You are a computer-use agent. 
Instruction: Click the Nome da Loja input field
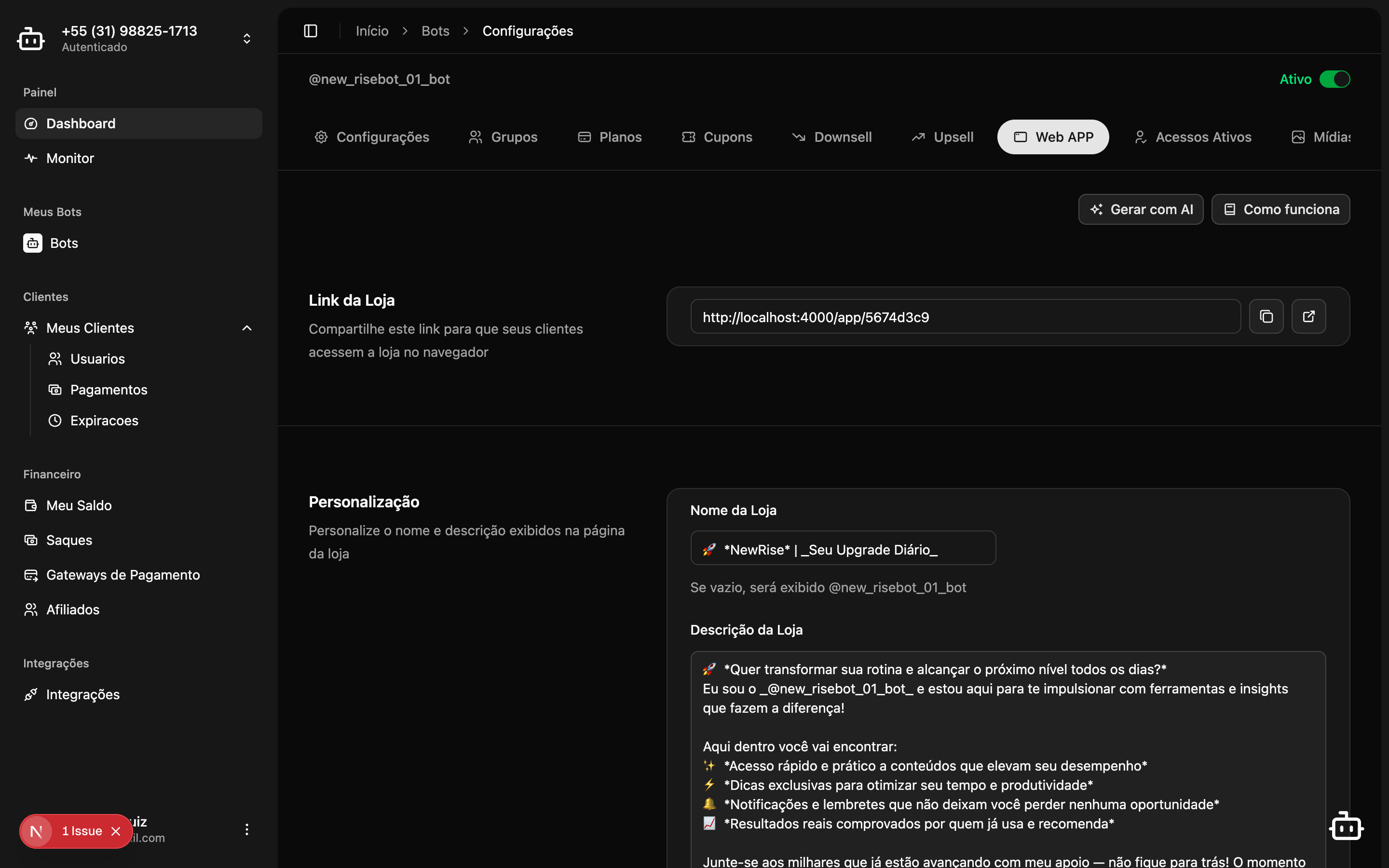(843, 548)
